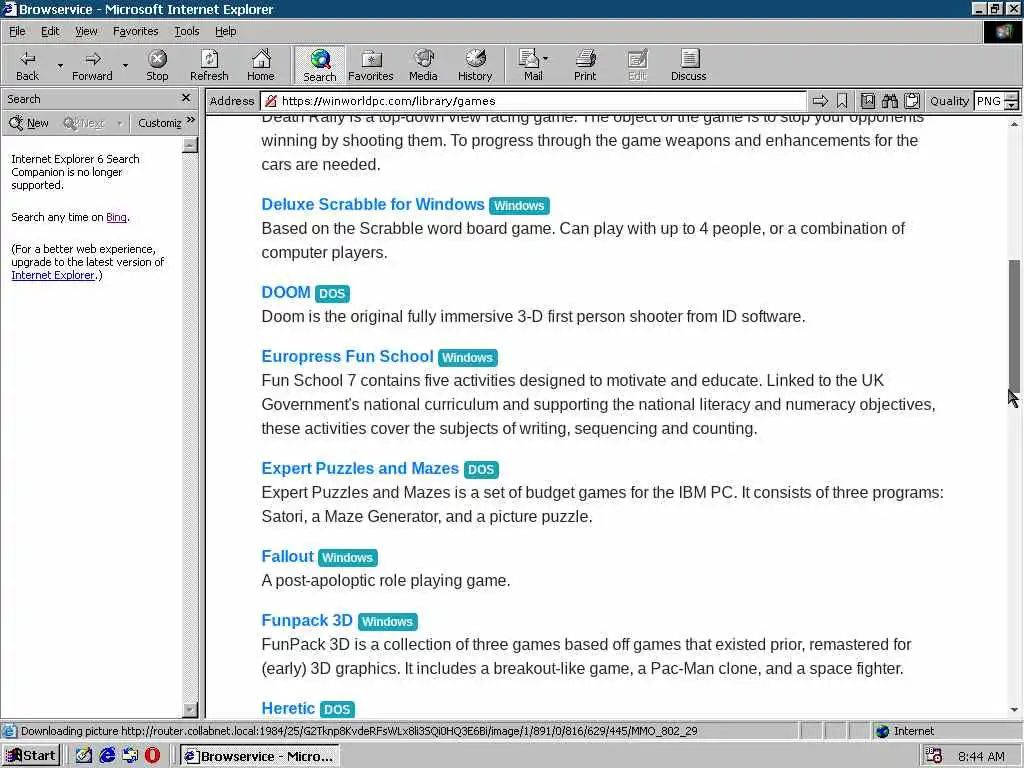
Task: Click the DOS tag beside DOOM
Action: point(332,294)
